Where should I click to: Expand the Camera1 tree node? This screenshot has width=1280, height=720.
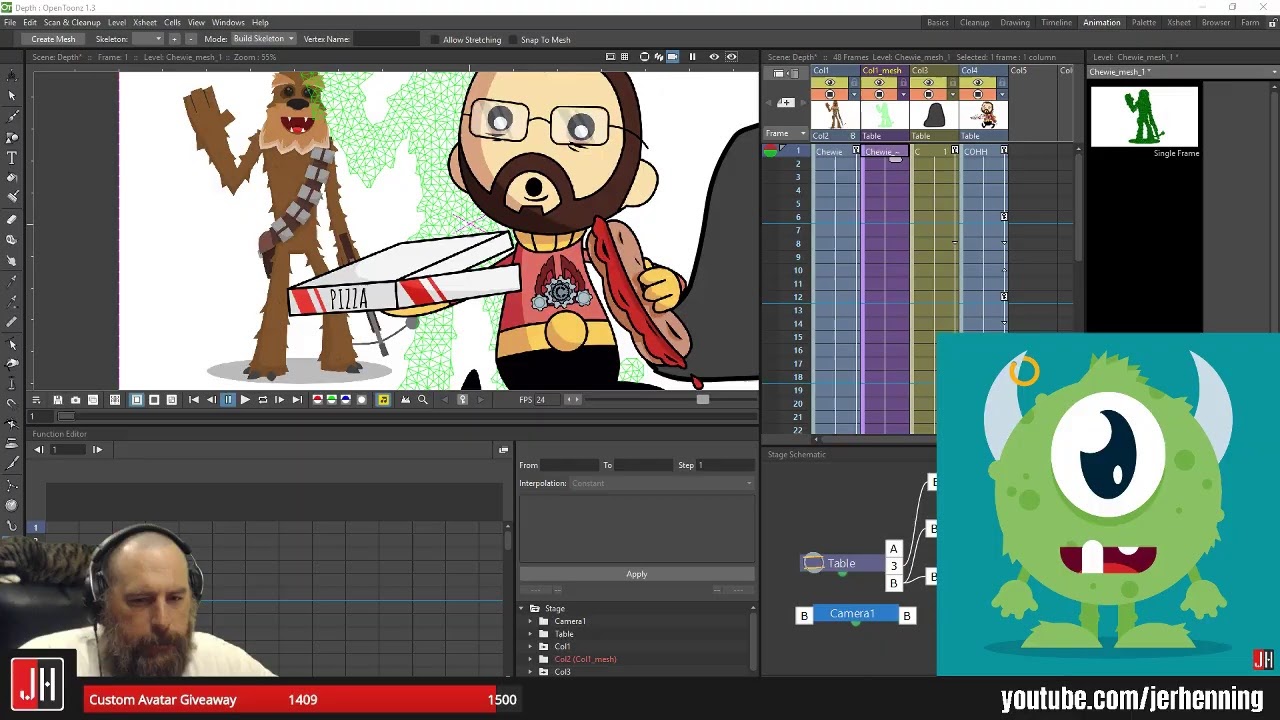(x=531, y=621)
